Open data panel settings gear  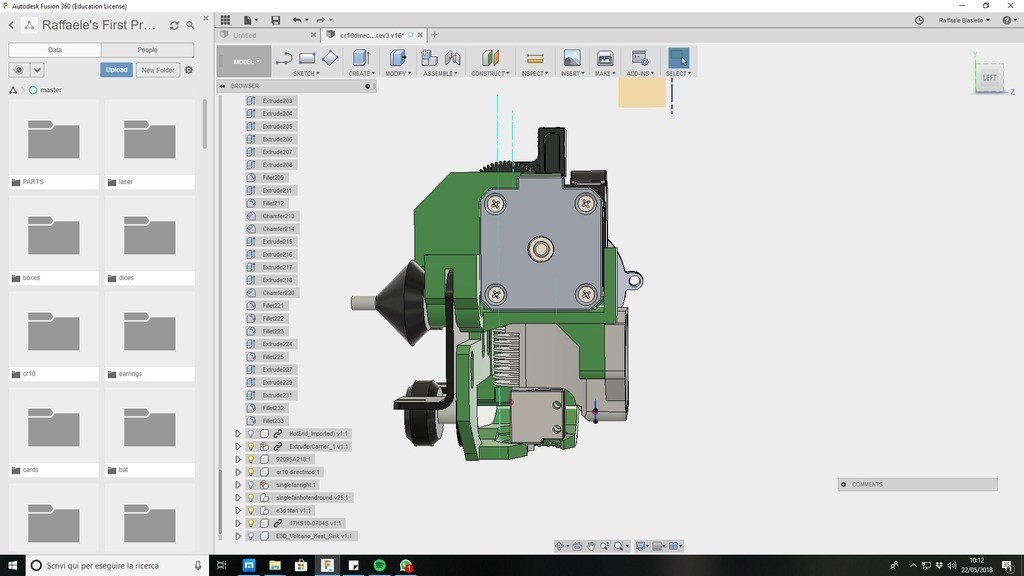[x=189, y=70]
